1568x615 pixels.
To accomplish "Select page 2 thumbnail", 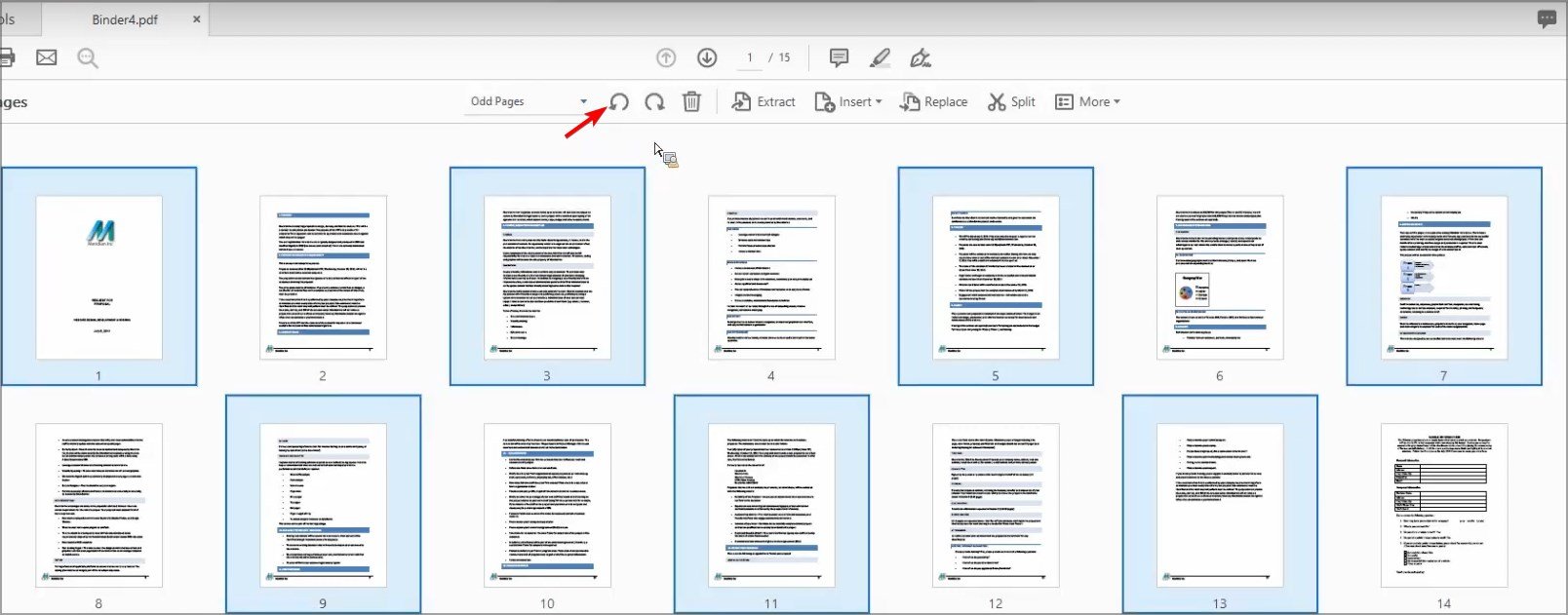I will (x=323, y=278).
